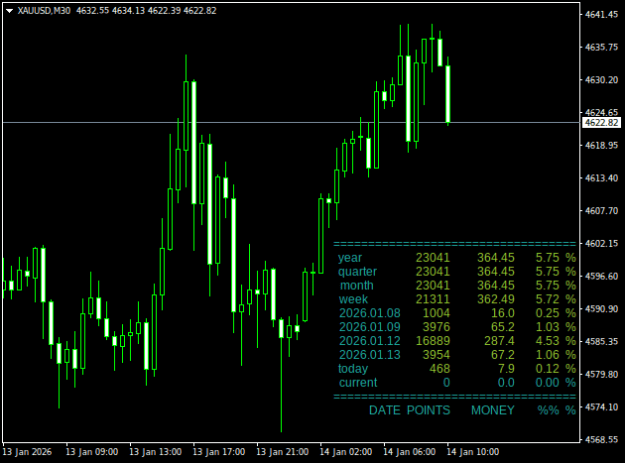Click the week points value 21311
The image size is (625, 463).
(x=433, y=300)
